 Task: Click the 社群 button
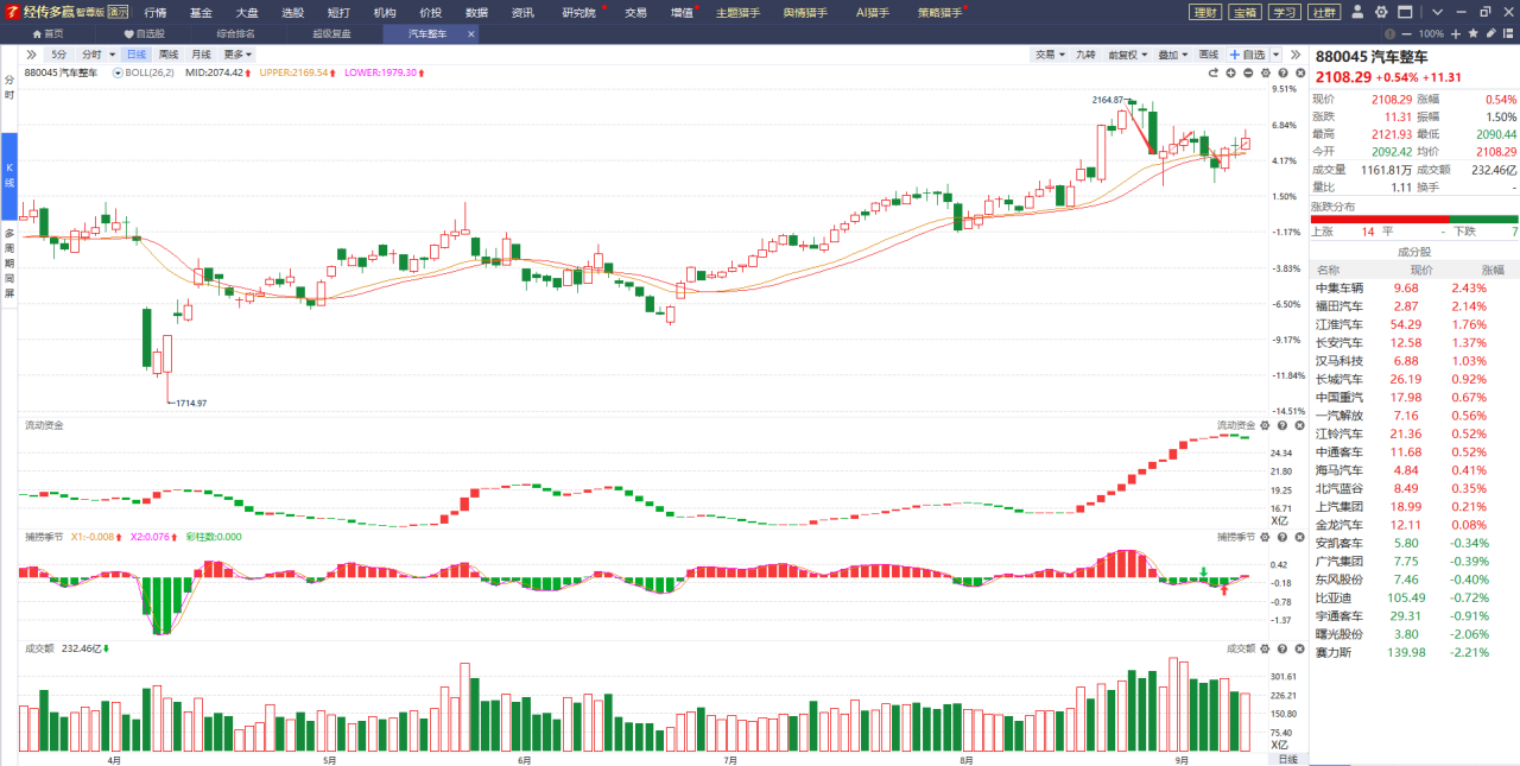coord(1322,12)
